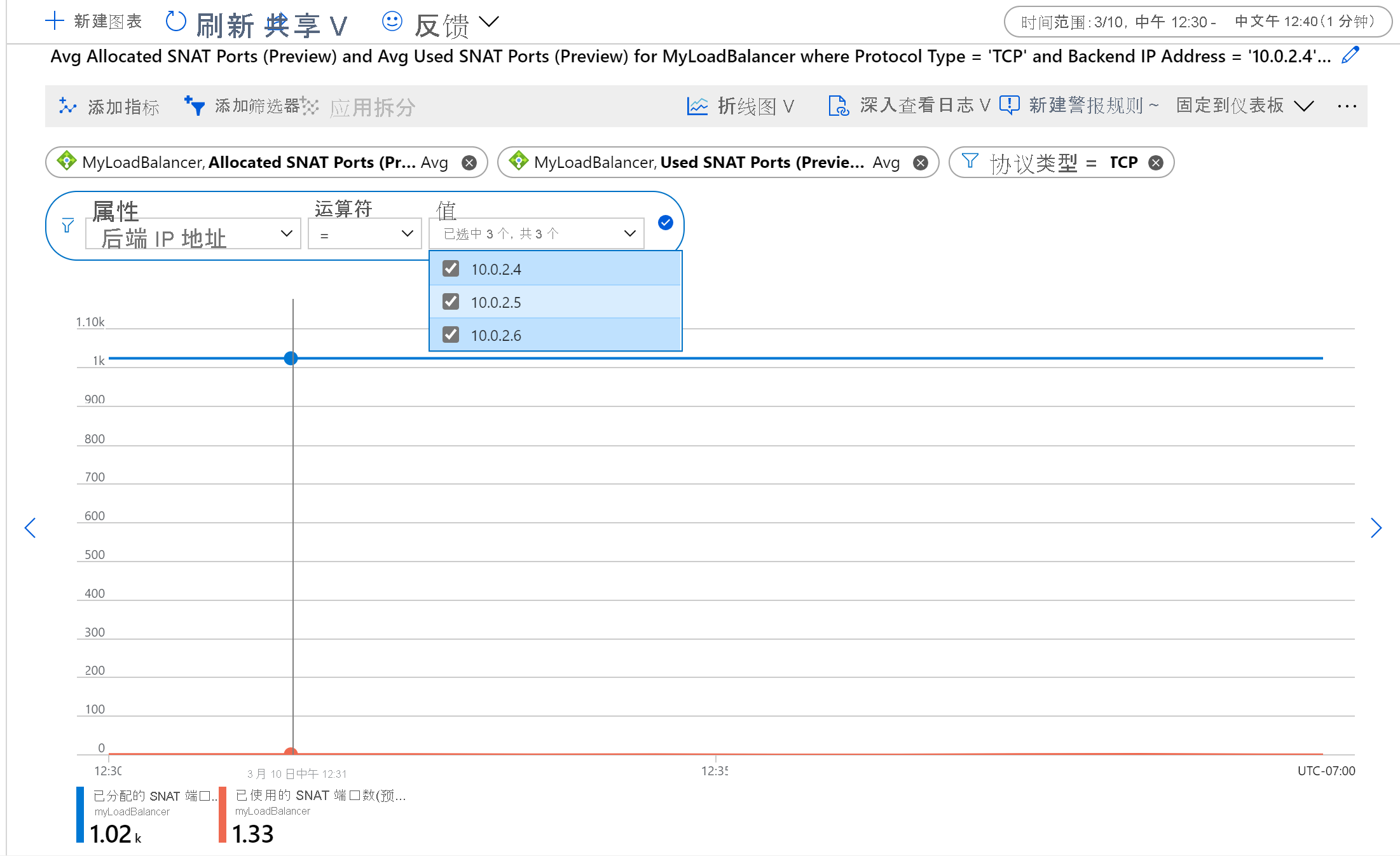The height and width of the screenshot is (856, 1400).
Task: Select Used SNAT Ports metric pill
Action: click(718, 163)
